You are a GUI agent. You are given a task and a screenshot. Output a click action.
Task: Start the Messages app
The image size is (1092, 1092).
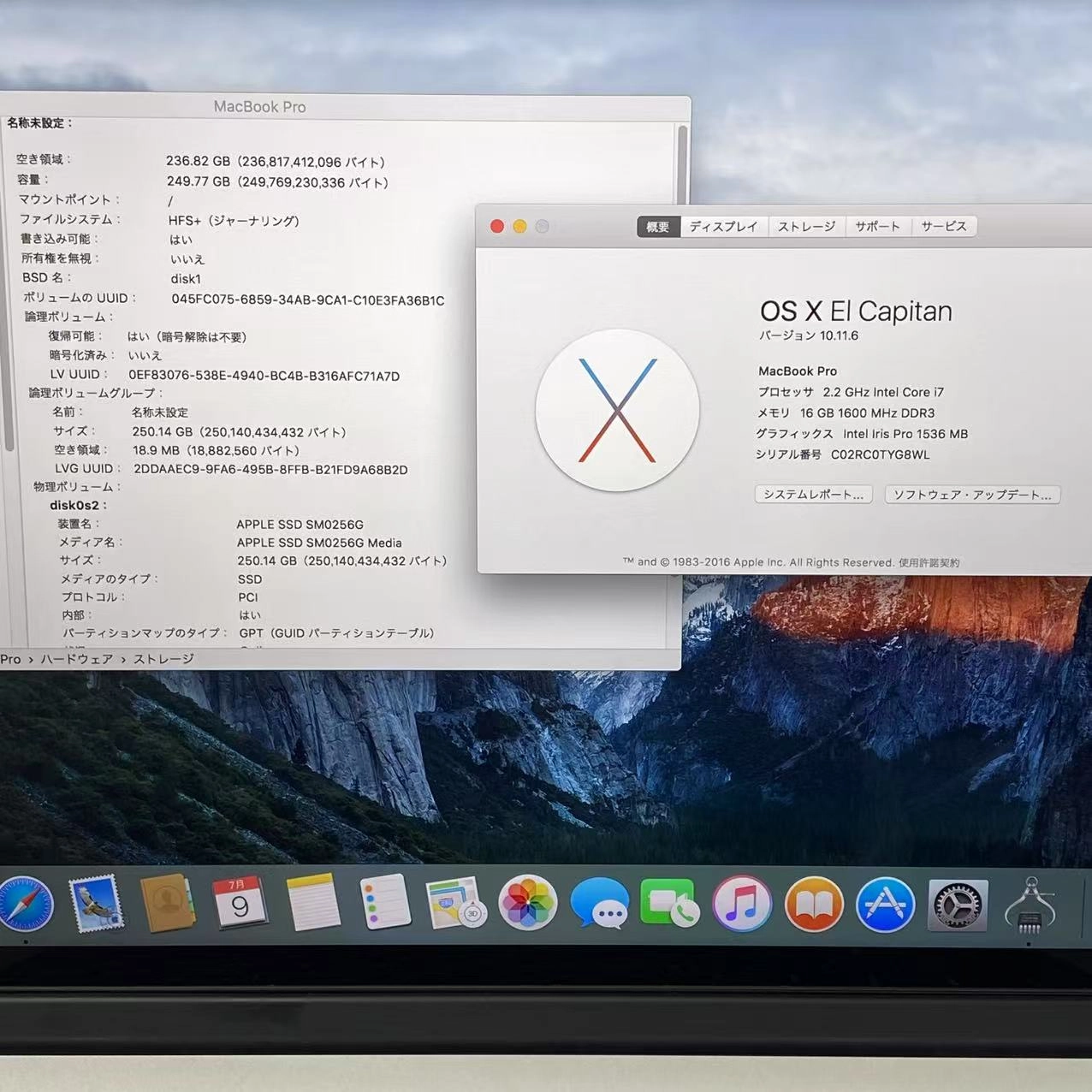[x=600, y=903]
